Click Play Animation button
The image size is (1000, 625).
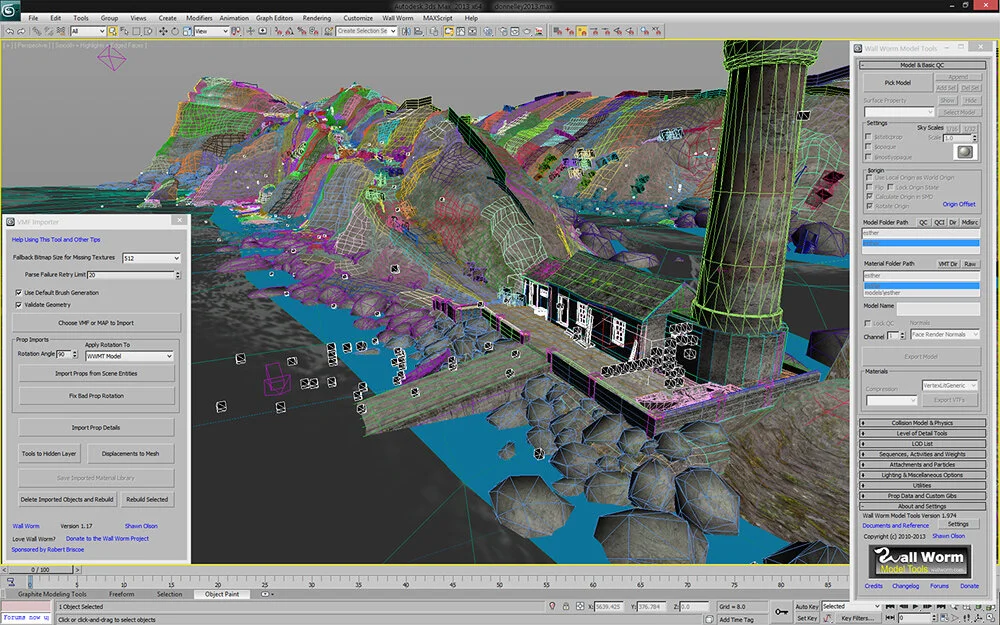click(x=915, y=607)
